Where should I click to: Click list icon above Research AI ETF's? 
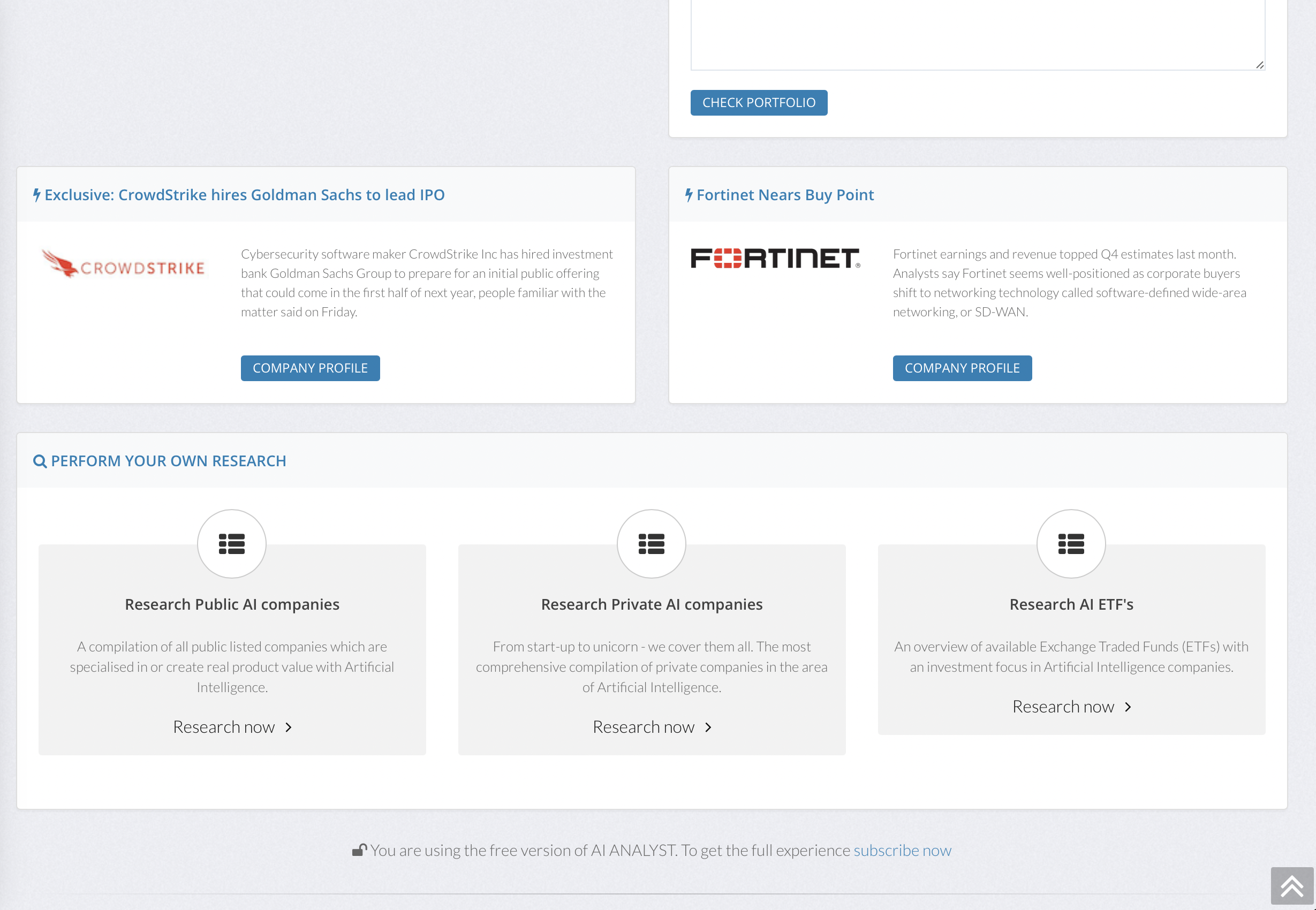click(1071, 544)
